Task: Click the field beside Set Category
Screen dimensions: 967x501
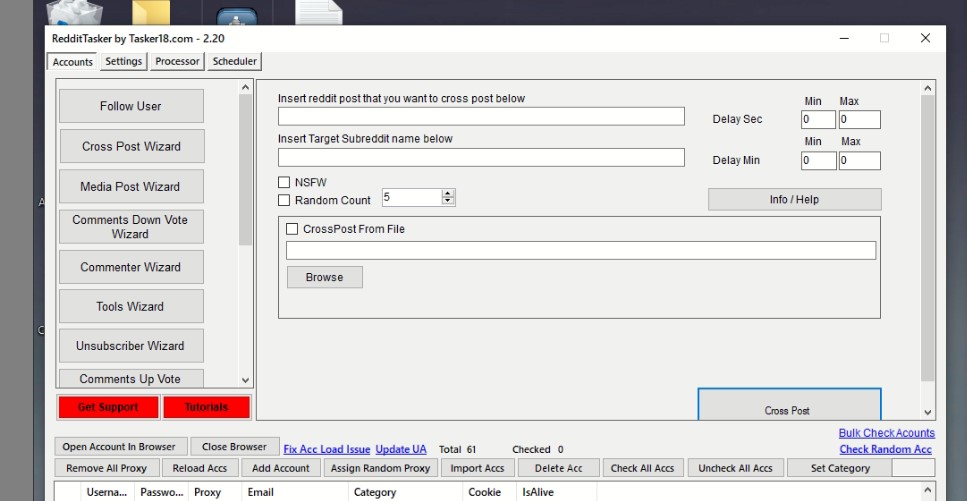Action: point(913,468)
